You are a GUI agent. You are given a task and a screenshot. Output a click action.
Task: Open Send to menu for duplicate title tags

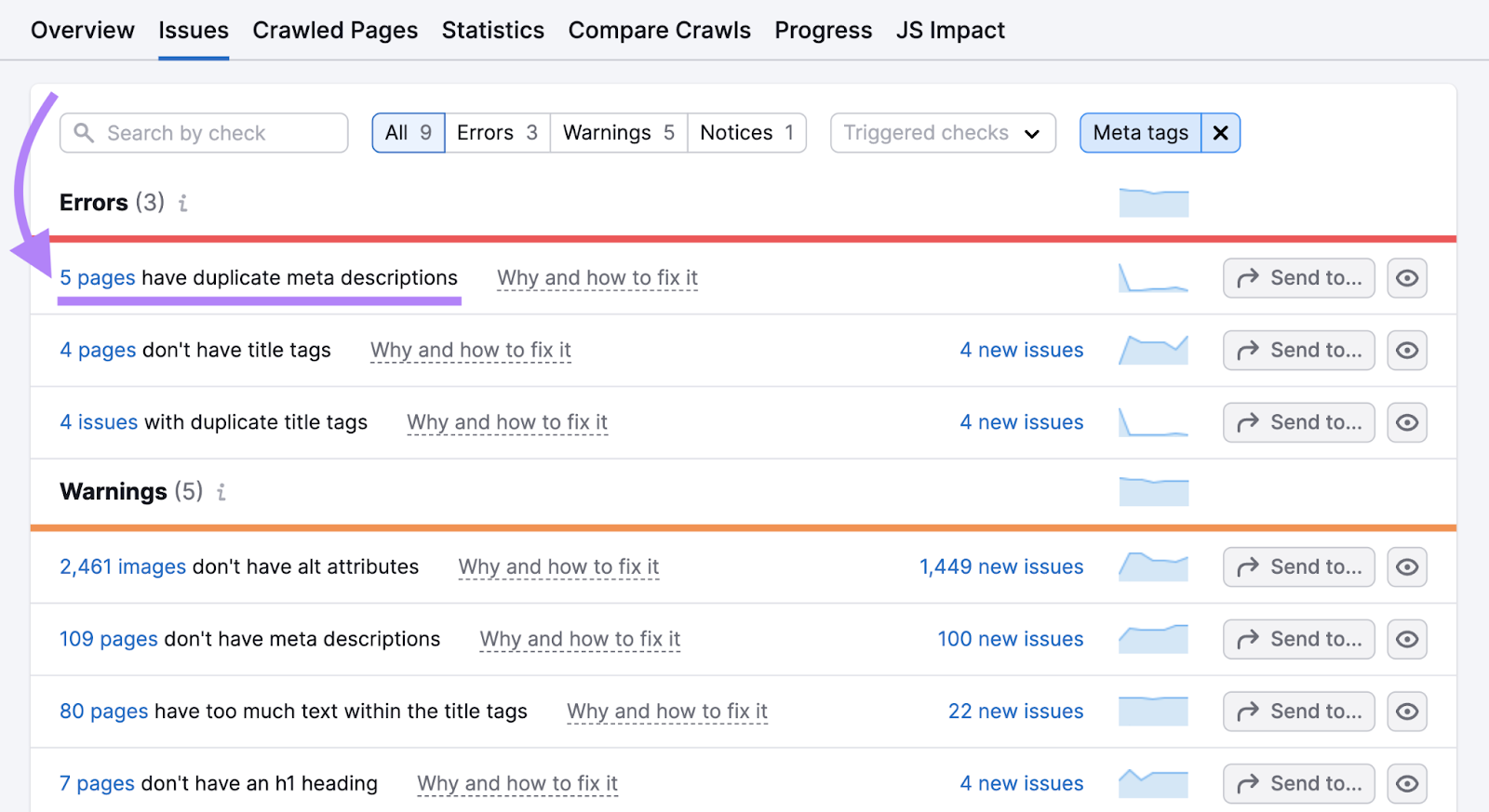(x=1298, y=423)
